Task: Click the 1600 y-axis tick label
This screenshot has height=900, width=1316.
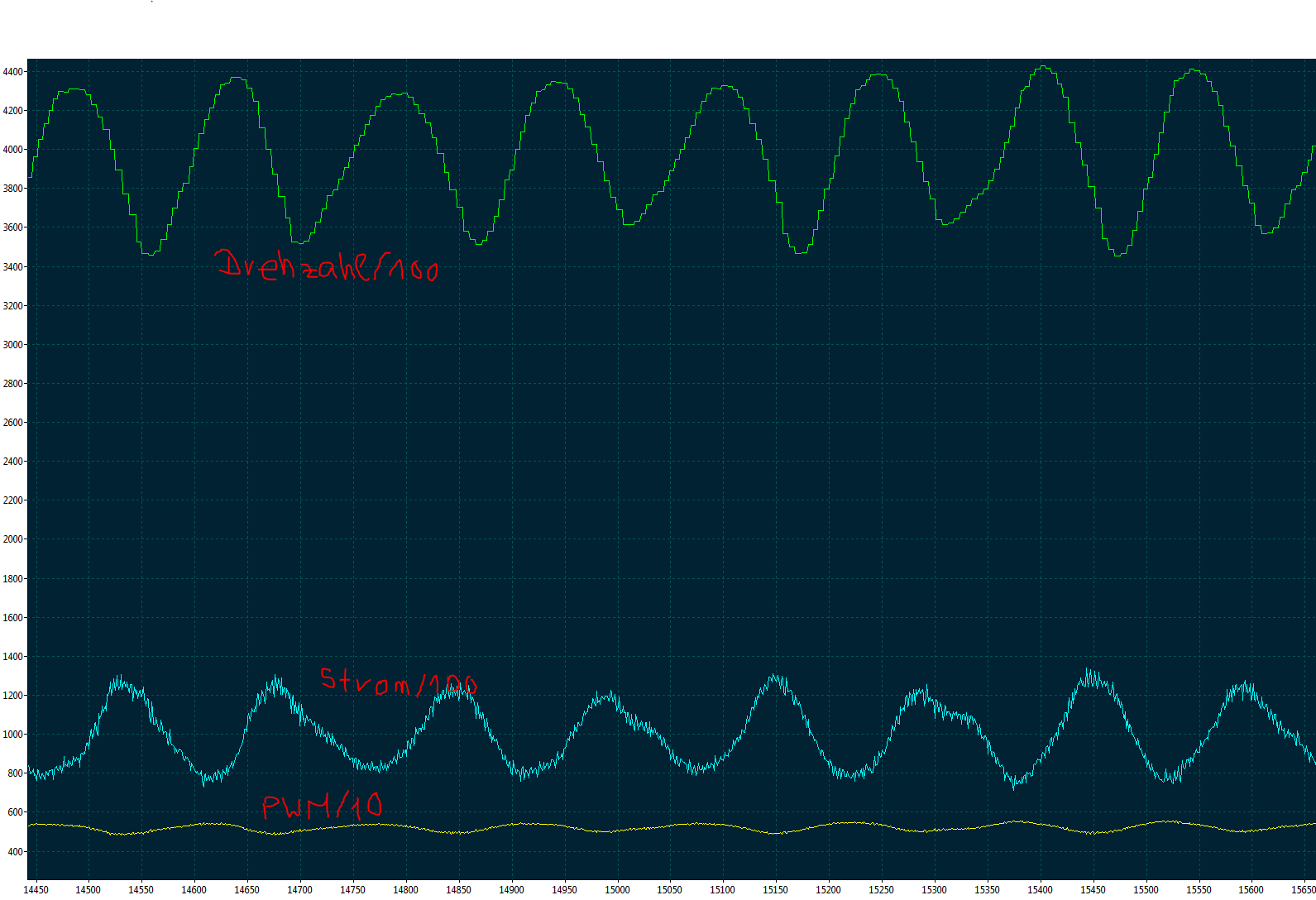Action: 13,618
